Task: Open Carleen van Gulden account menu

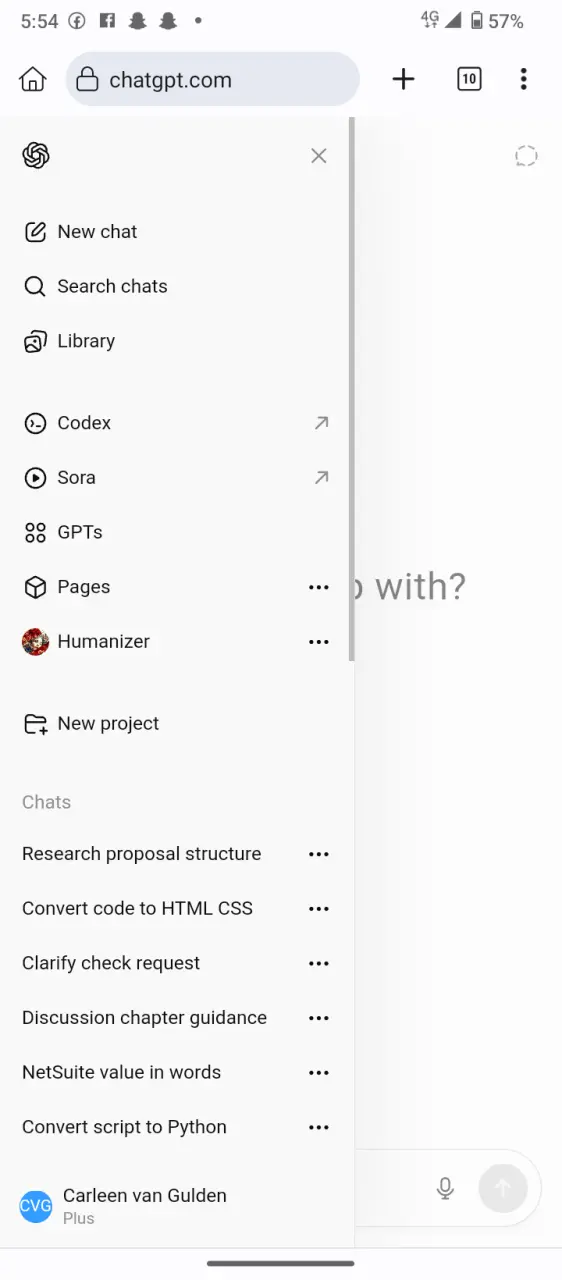Action: coord(176,1206)
